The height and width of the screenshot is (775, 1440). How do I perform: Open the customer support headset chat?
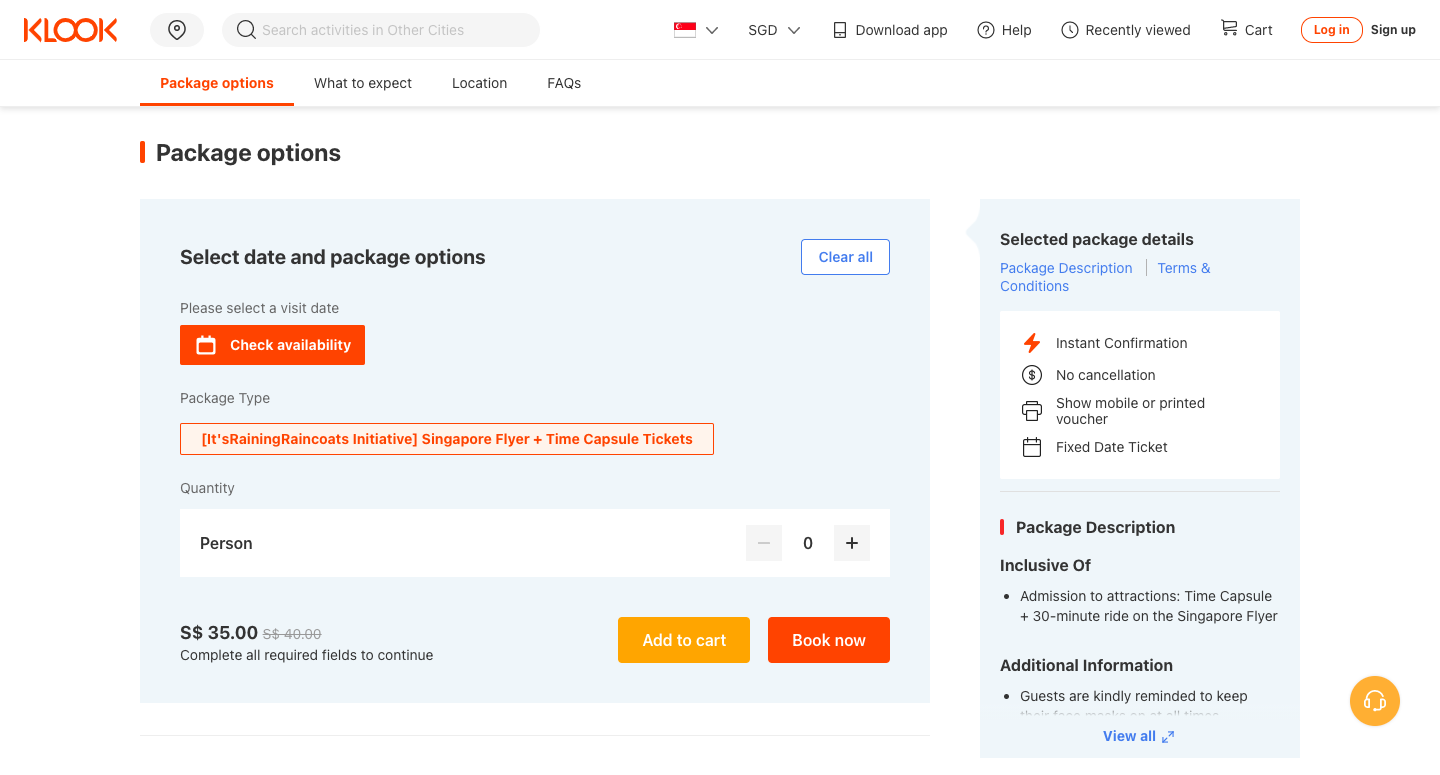1375,701
